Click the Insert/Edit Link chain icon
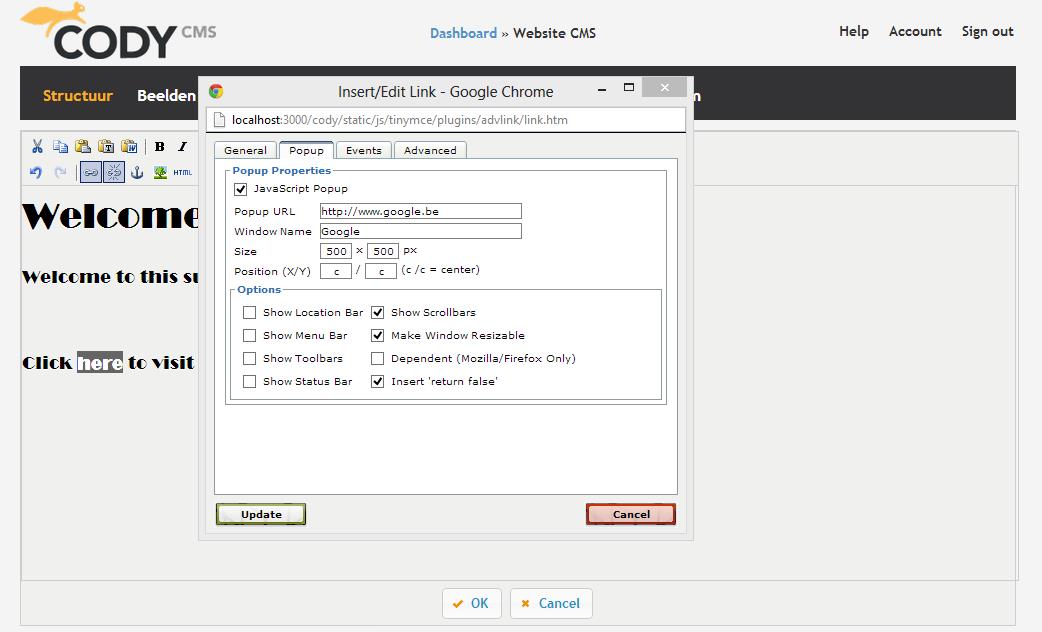Image resolution: width=1042 pixels, height=632 pixels. coord(91,172)
